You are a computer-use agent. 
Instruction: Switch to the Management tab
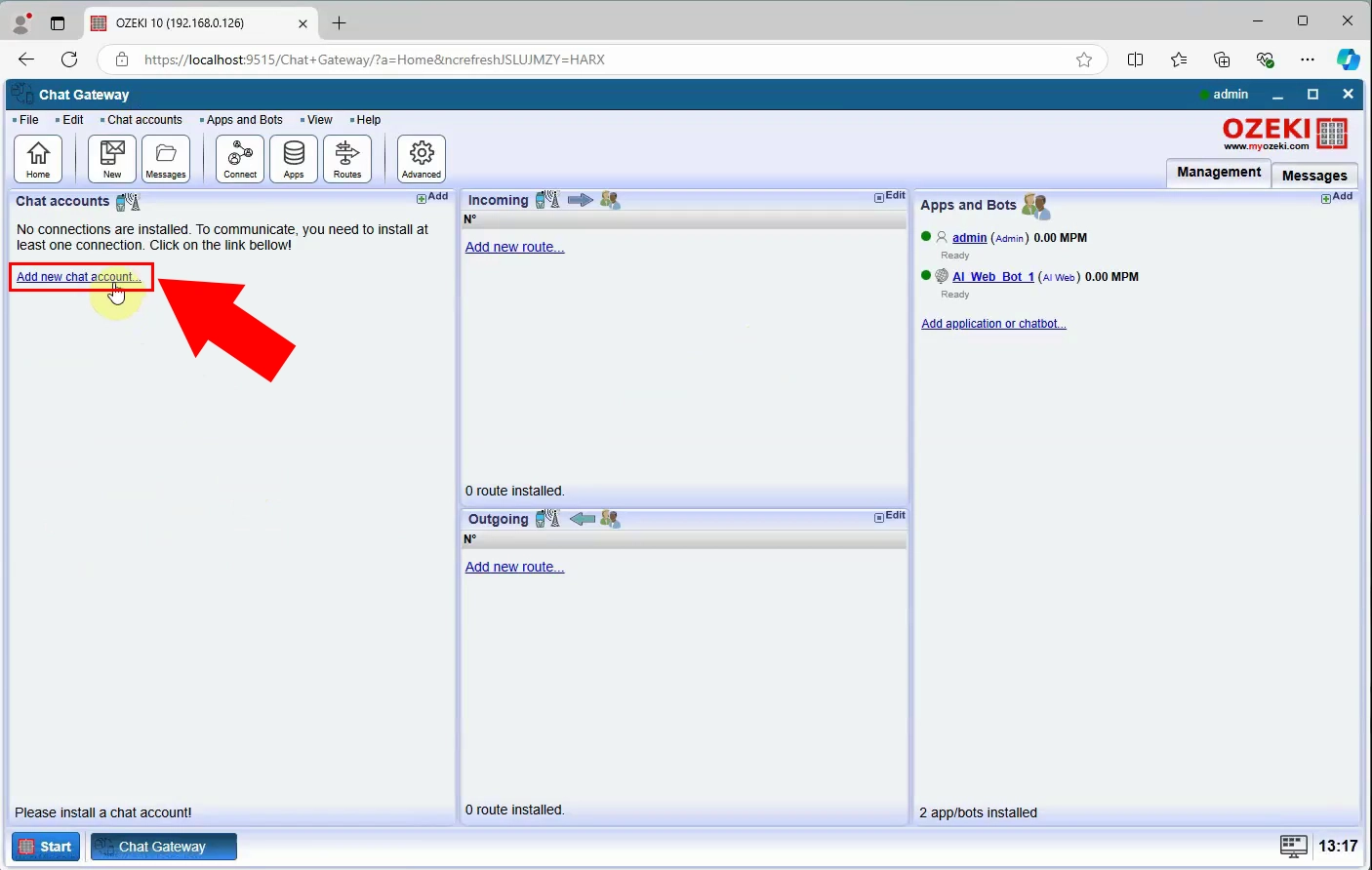pos(1219,173)
